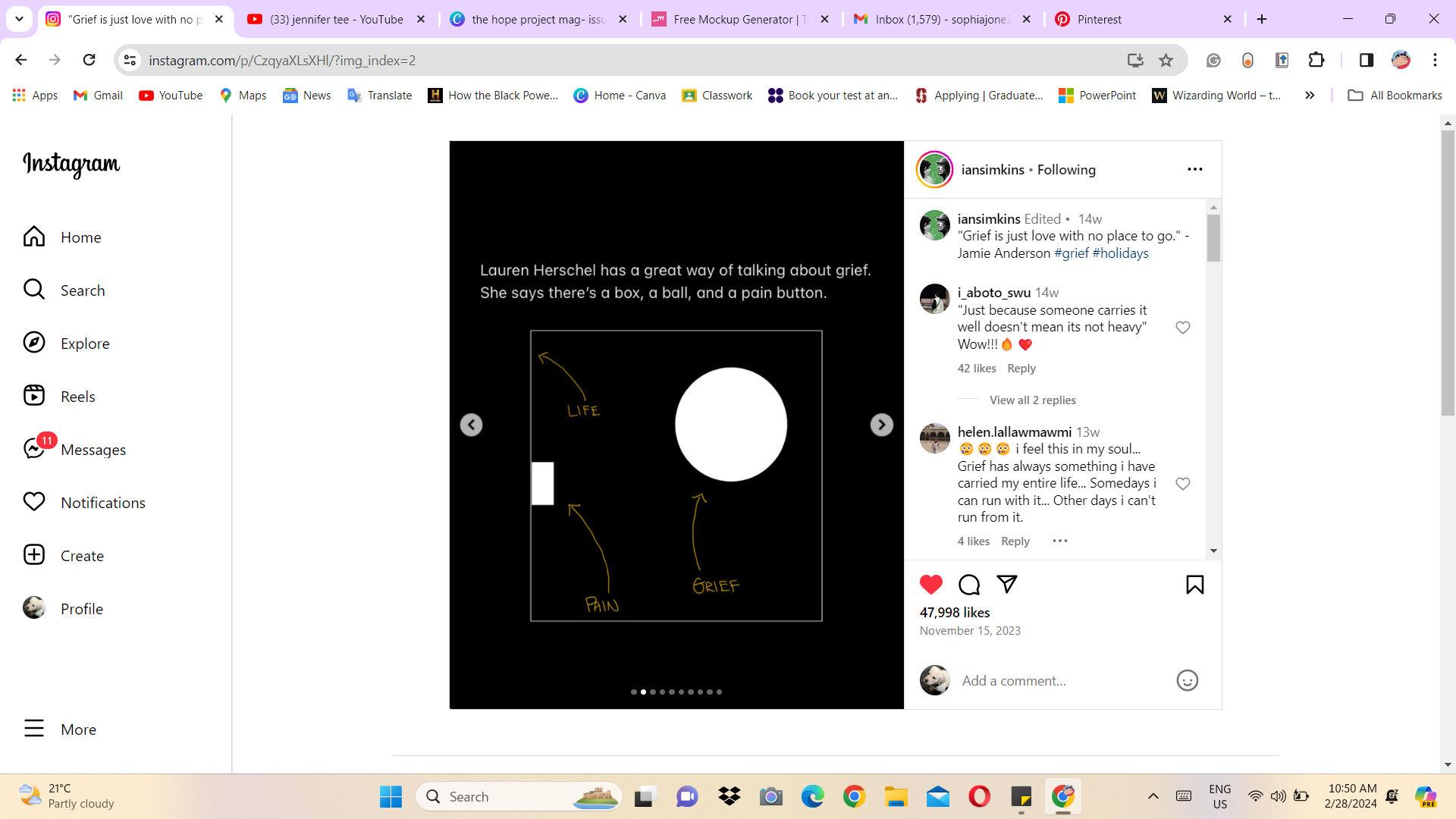This screenshot has height=819, width=1456.
Task: Reply to helen.lallawmawmi's comment
Action: pos(1015,541)
